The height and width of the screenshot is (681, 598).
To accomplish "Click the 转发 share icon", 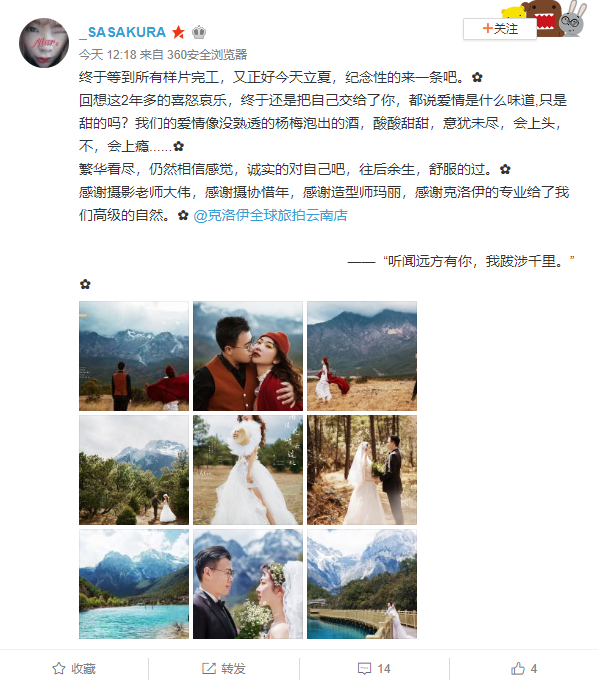I will click(208, 668).
